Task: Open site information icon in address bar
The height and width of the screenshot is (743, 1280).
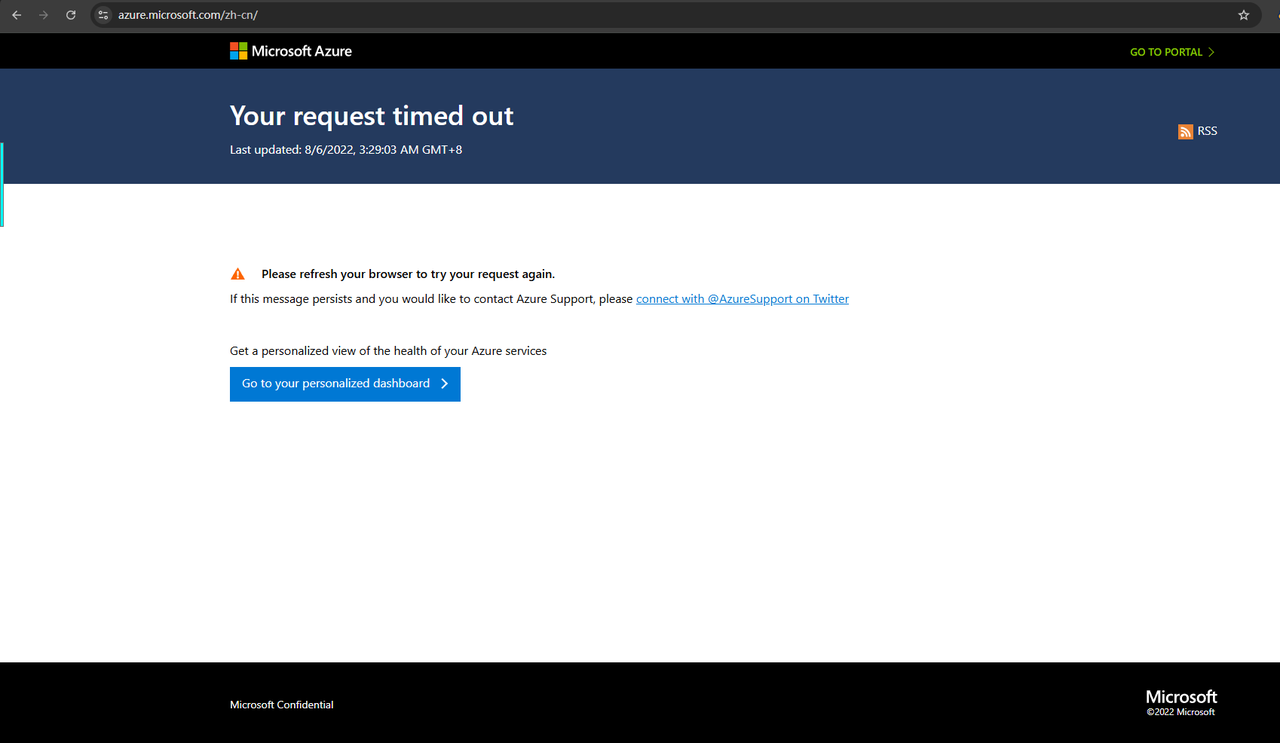Action: [x=103, y=15]
